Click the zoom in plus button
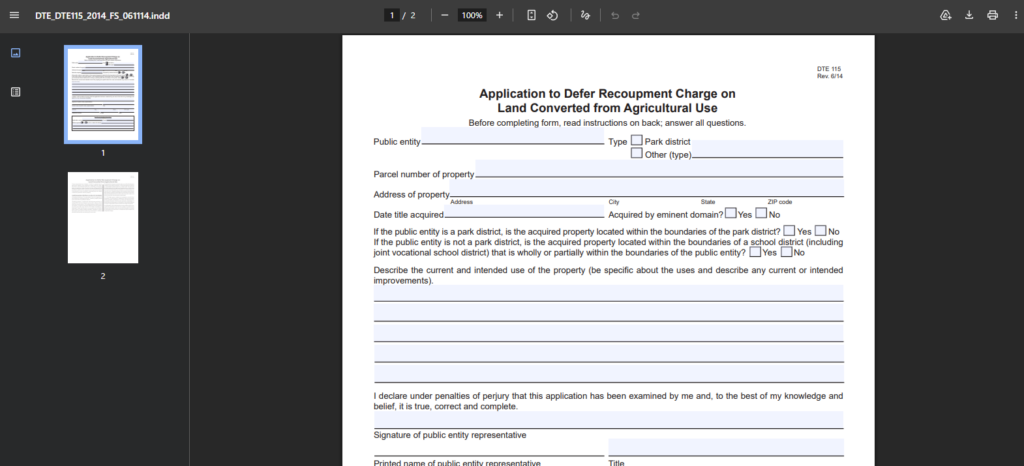The height and width of the screenshot is (466, 1024). 499,15
